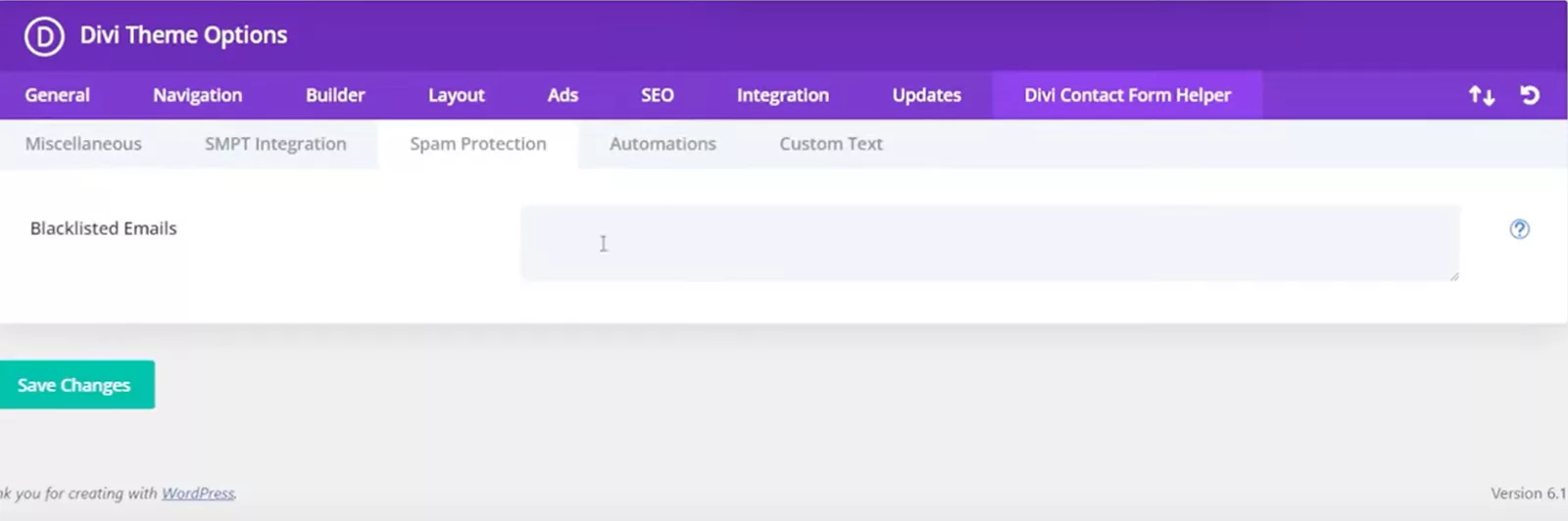The image size is (1568, 521).
Task: Click the Divi Theme Options title
Action: coord(183,35)
